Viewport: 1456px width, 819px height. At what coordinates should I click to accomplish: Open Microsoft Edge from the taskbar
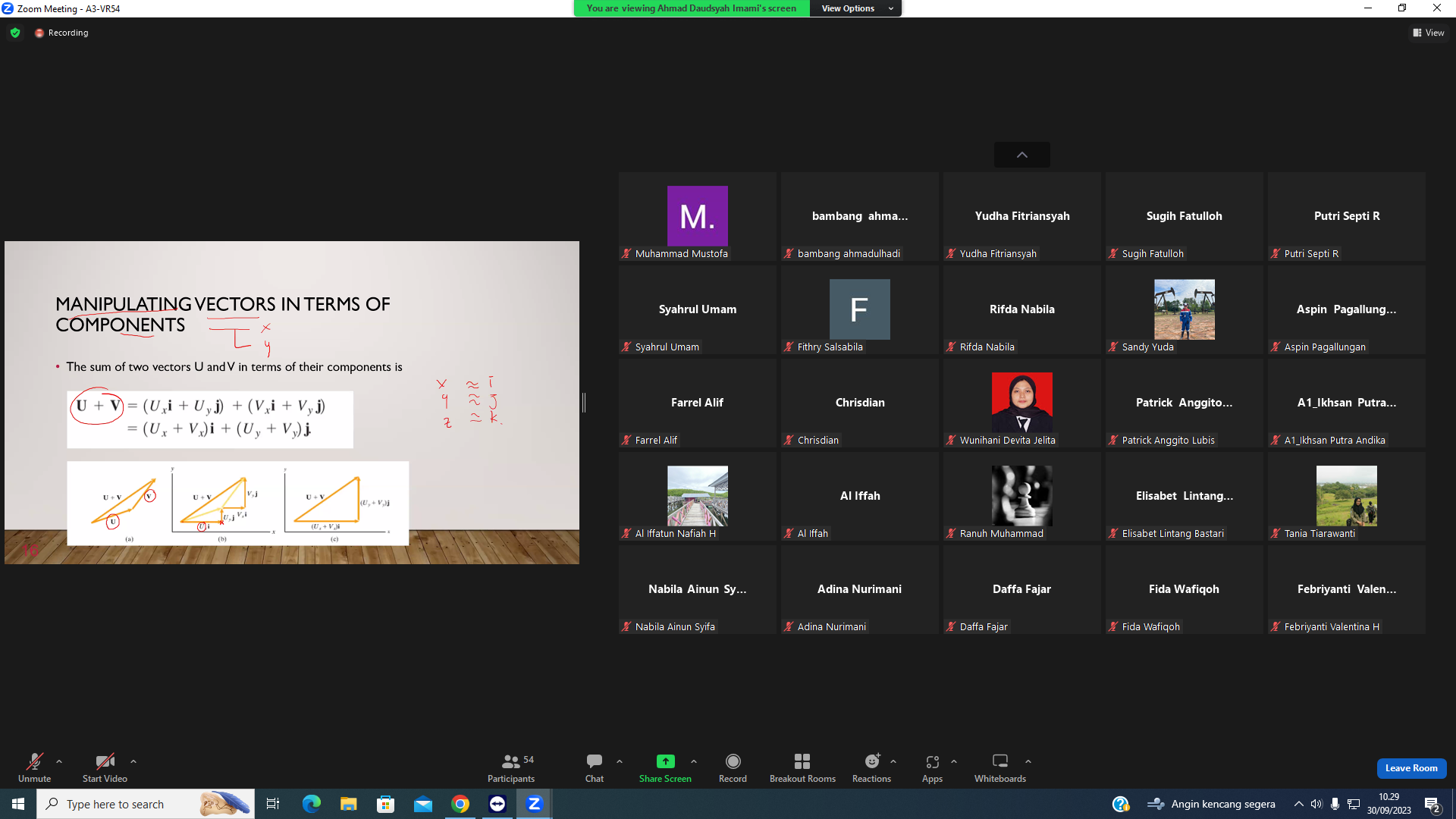click(312, 804)
